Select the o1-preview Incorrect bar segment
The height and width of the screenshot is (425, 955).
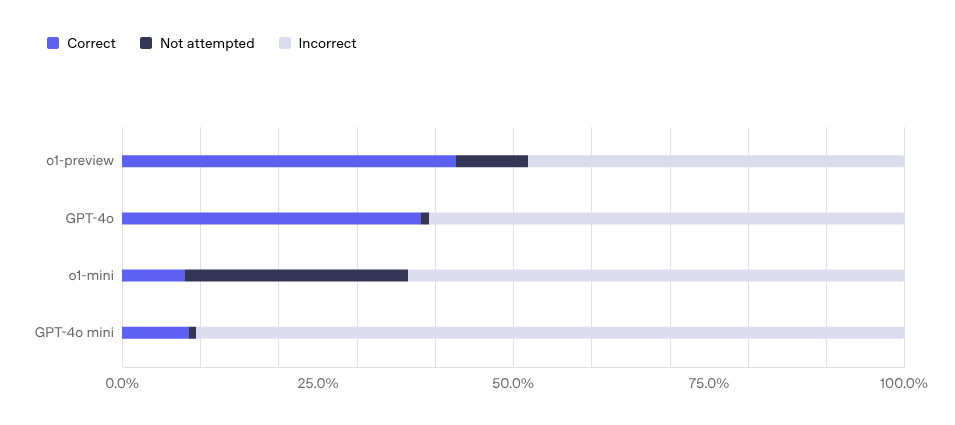[715, 161]
